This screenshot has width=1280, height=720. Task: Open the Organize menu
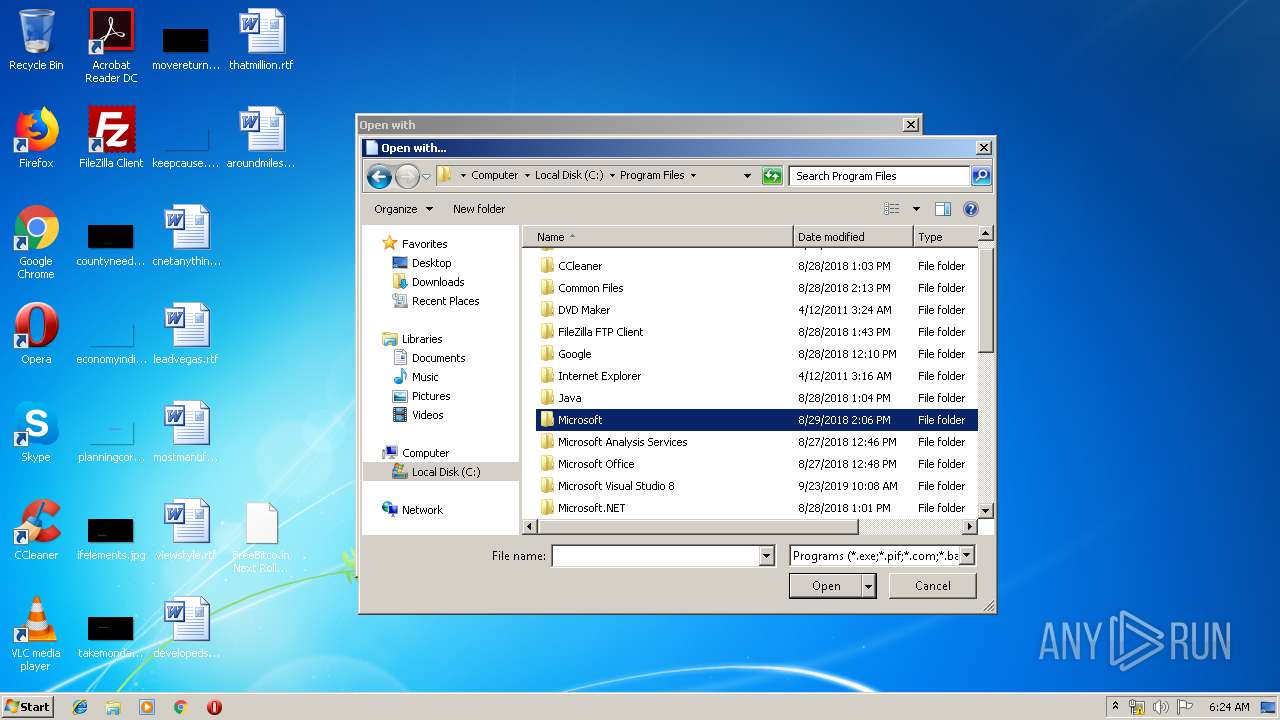(x=403, y=209)
